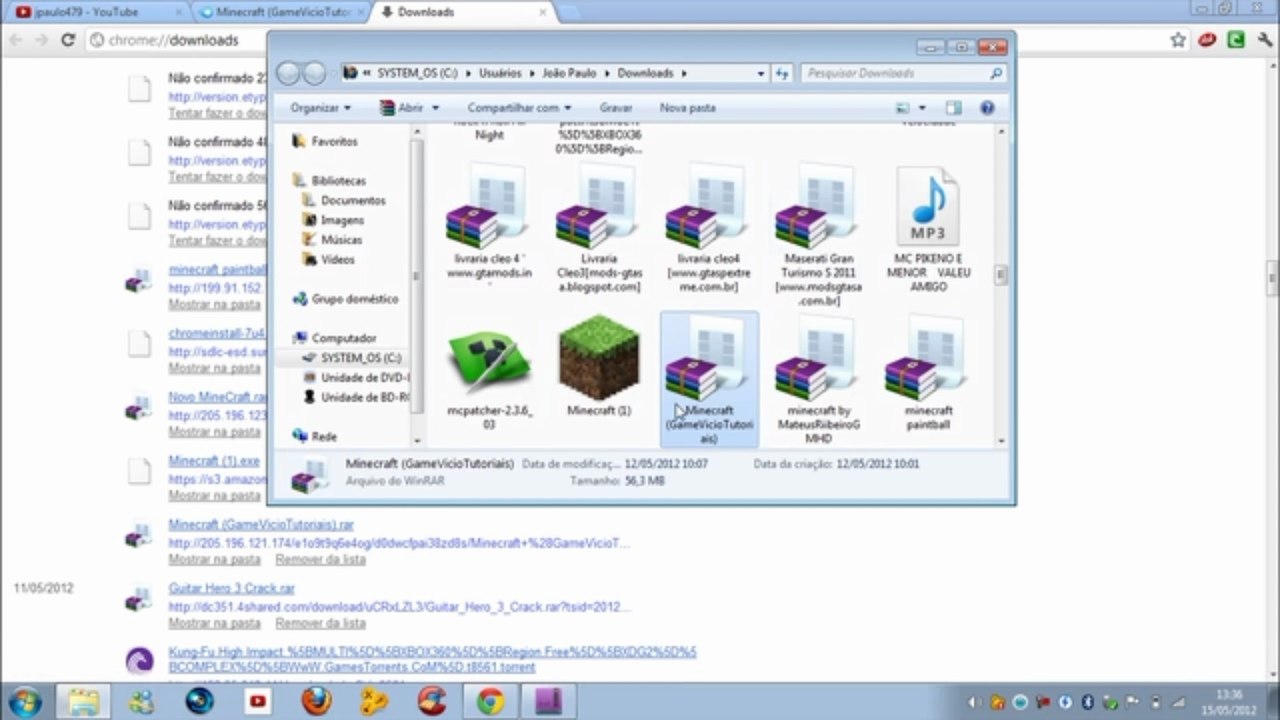The width and height of the screenshot is (1280, 720).
Task: Open the recent pages dropdown arrow
Action: coord(333,73)
